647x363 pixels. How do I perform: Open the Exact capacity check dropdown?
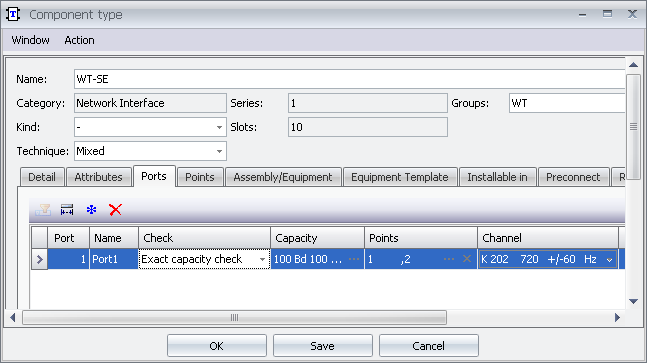click(262, 259)
